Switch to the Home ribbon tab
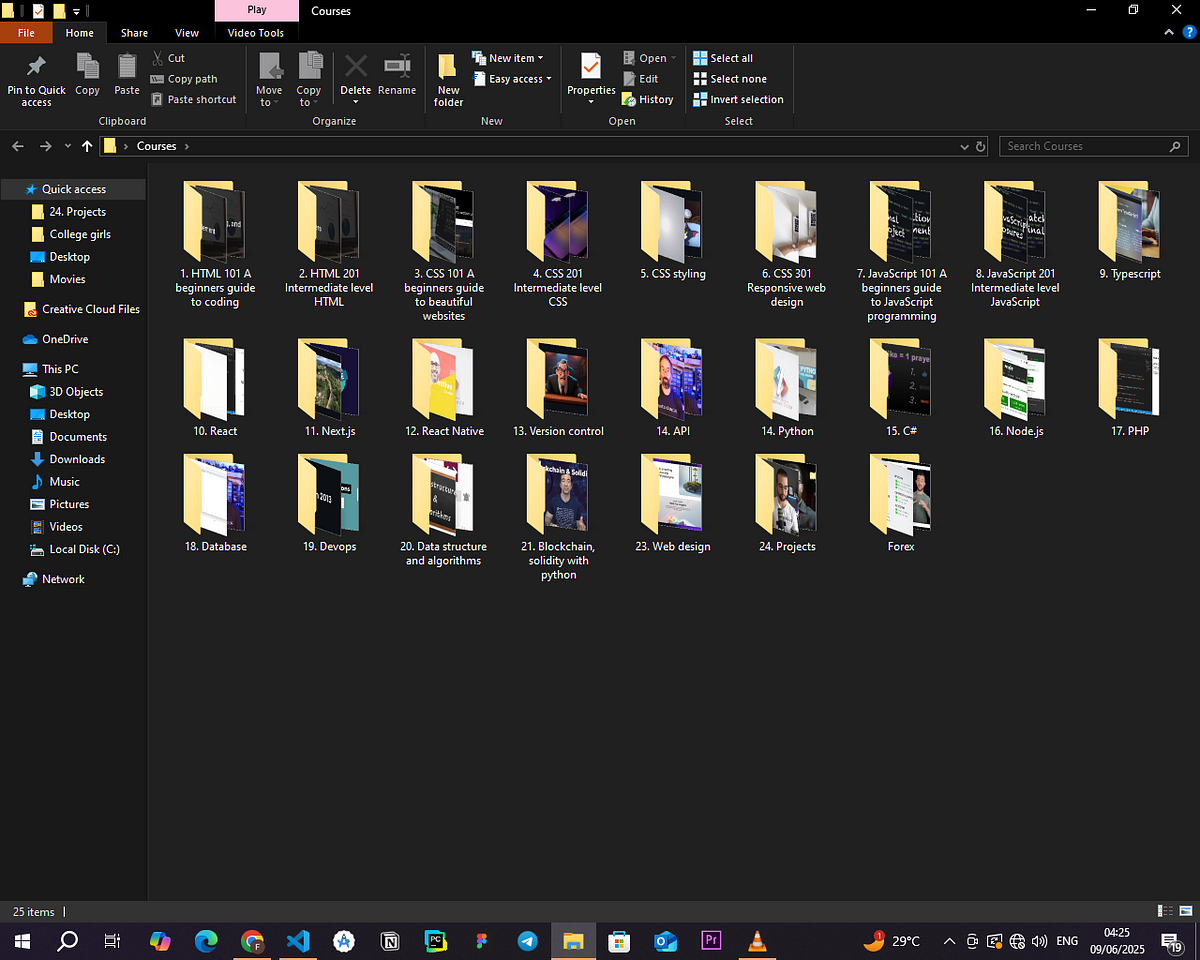 tap(80, 33)
